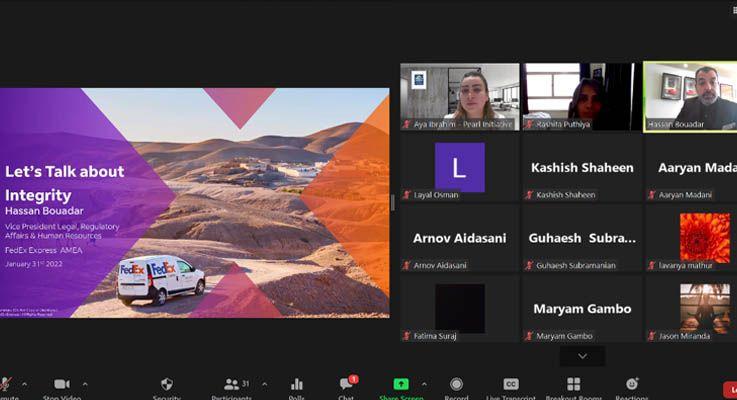Screen dimensions: 737x400
Task: Start recording with Record icon
Action: (456, 384)
